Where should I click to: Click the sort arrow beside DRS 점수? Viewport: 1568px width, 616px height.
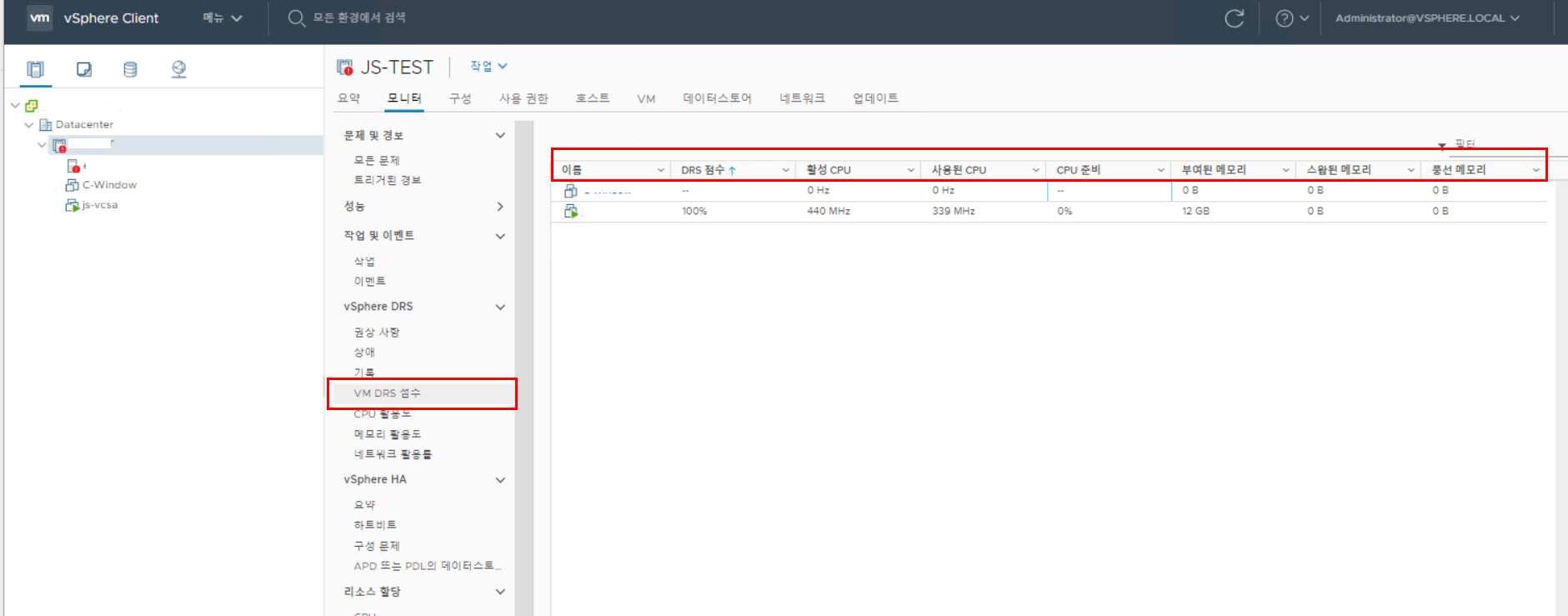(732, 170)
